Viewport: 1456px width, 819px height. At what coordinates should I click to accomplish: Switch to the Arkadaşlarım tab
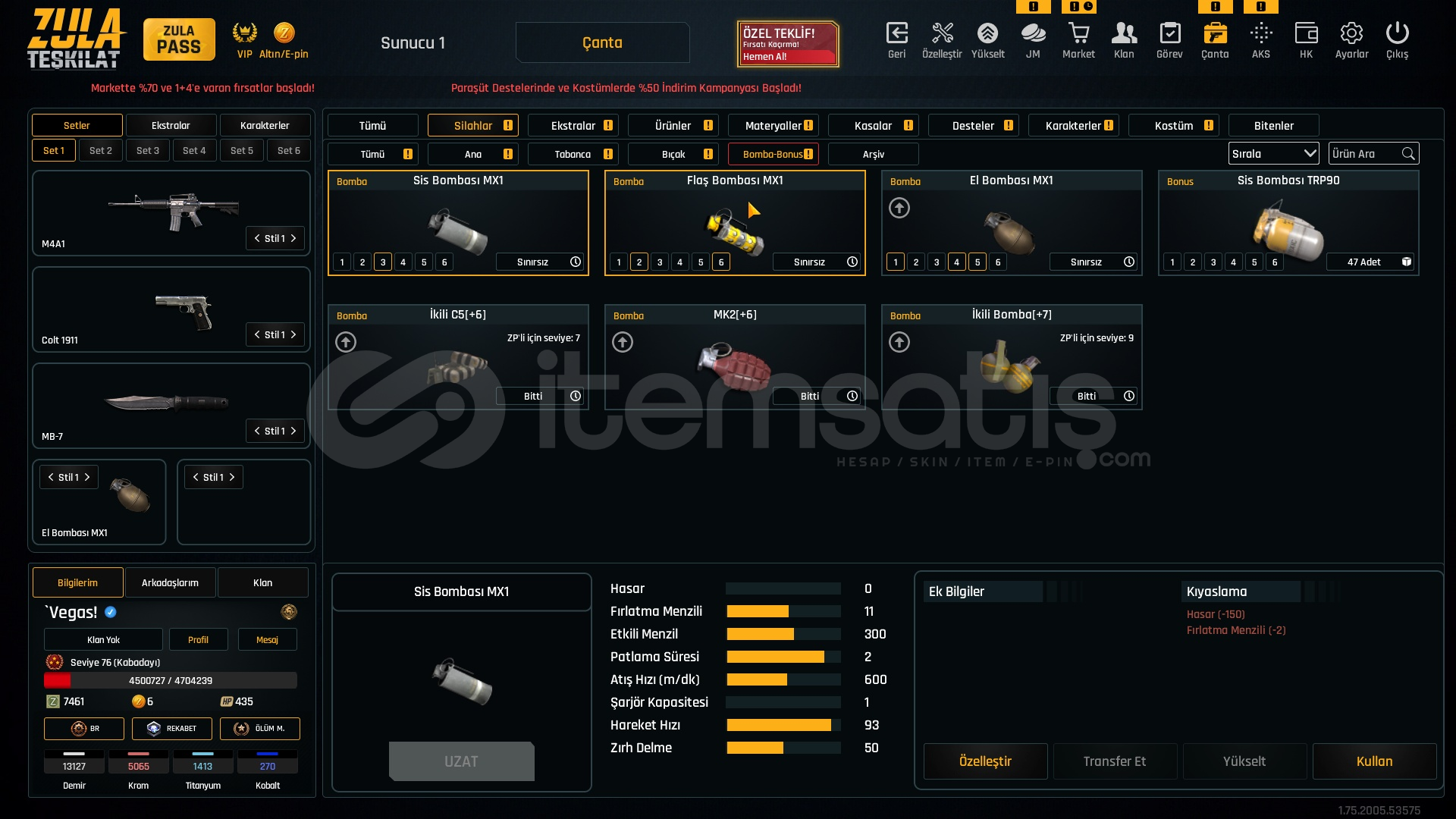(171, 582)
